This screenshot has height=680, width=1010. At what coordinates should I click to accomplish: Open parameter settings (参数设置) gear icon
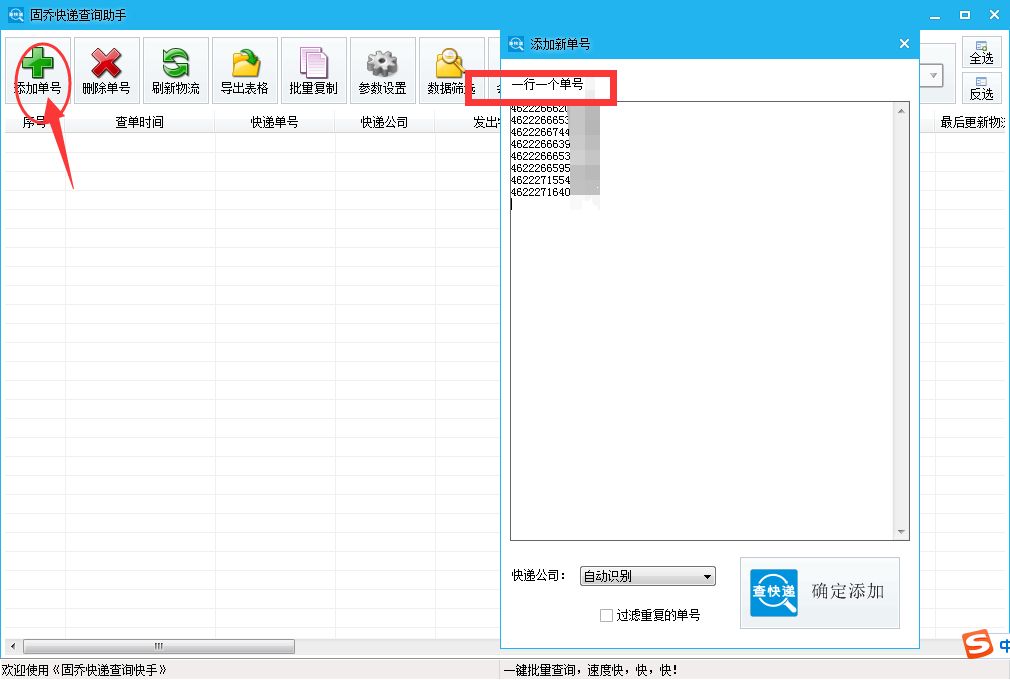pos(383,71)
